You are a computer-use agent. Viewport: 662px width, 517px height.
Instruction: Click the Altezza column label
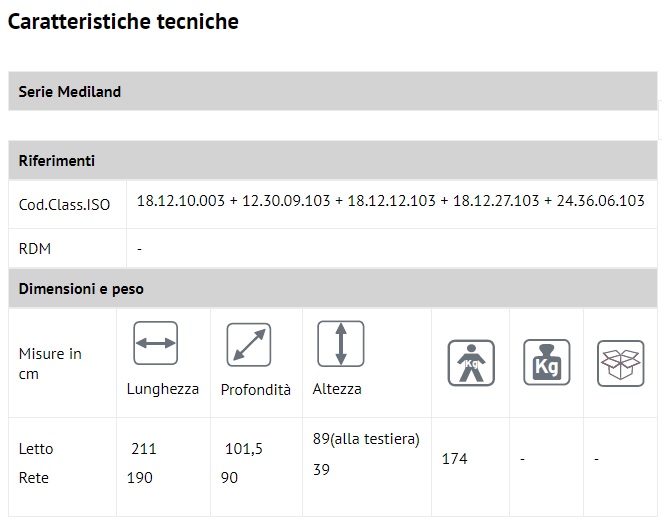tap(337, 389)
